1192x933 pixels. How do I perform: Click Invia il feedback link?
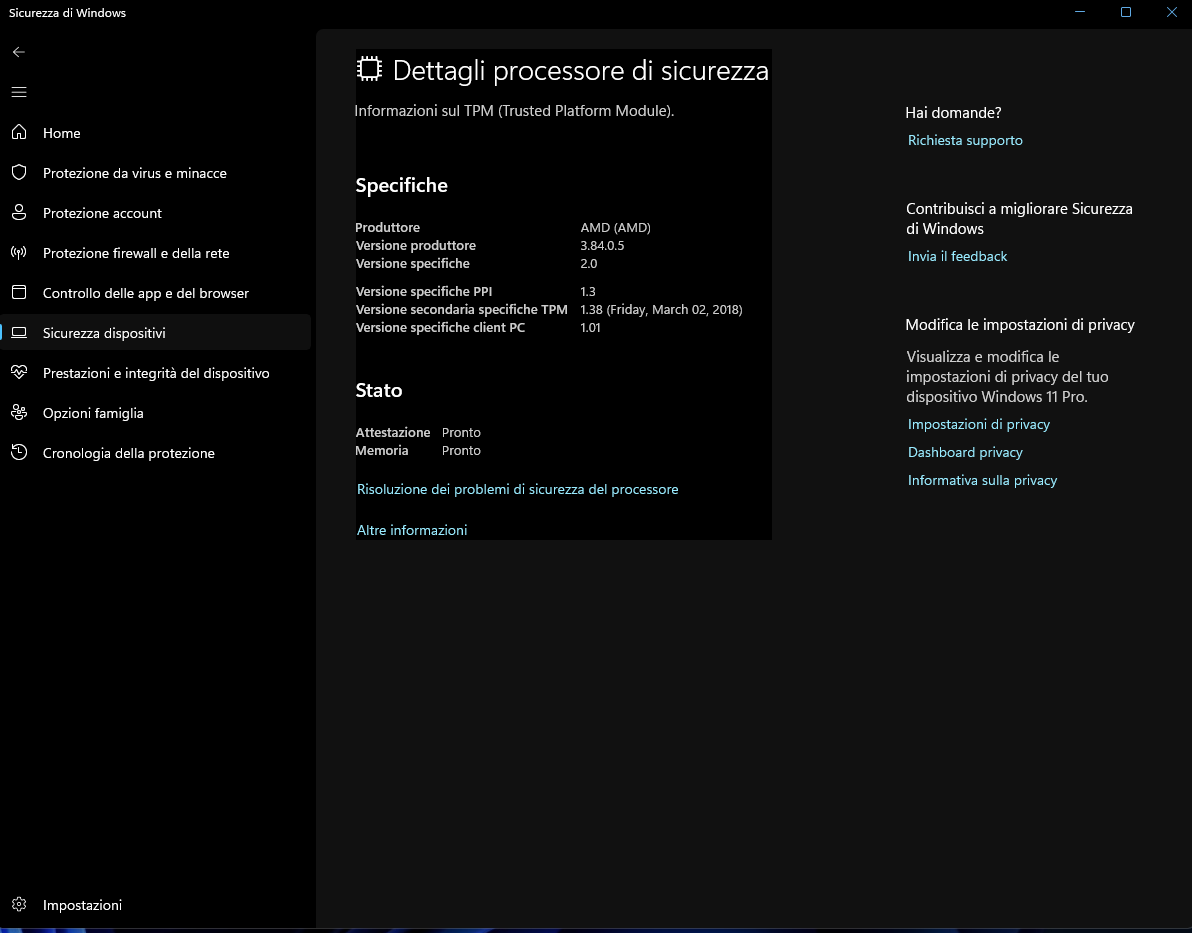coord(957,257)
